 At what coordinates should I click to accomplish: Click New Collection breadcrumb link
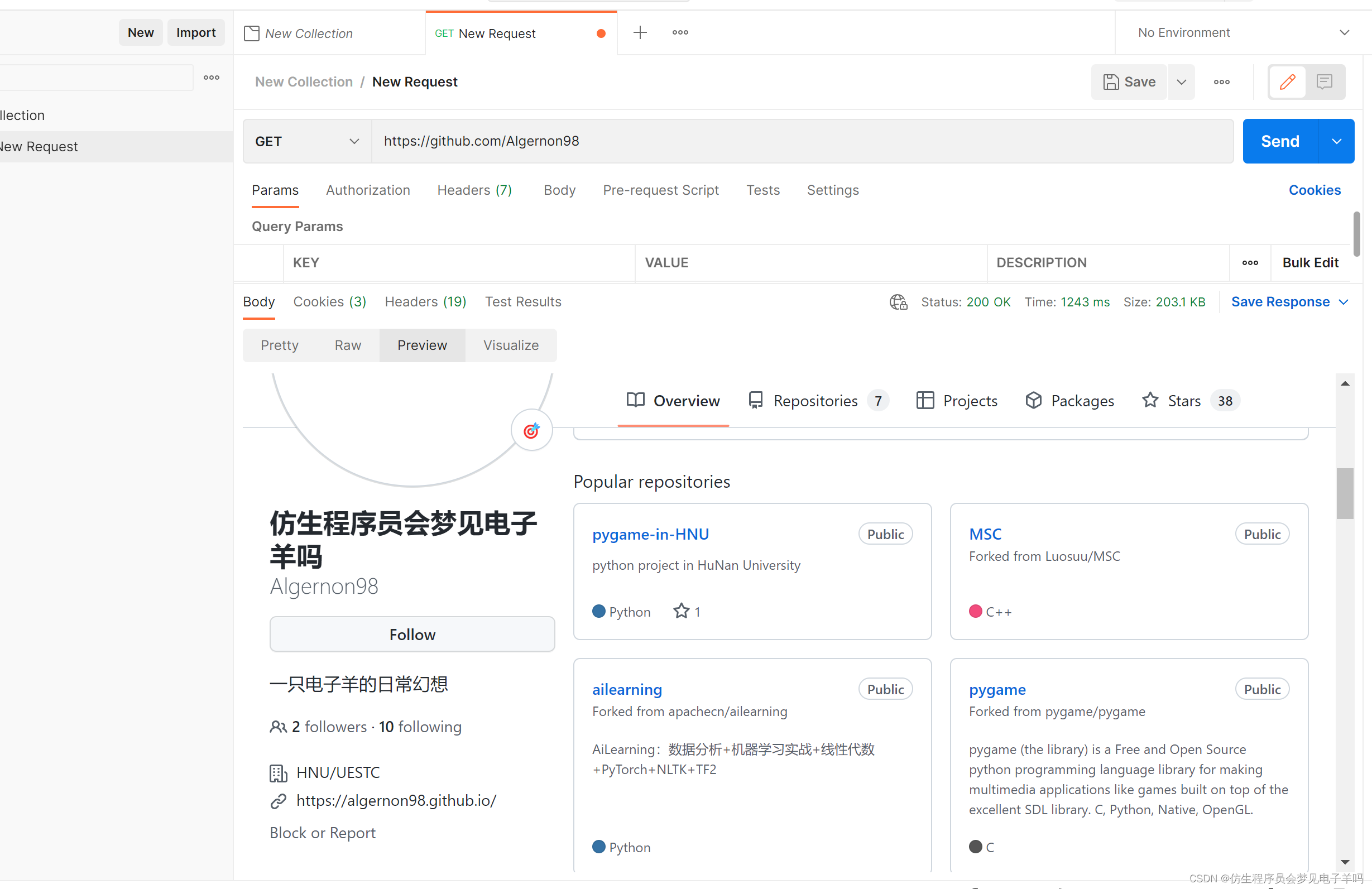pos(304,83)
